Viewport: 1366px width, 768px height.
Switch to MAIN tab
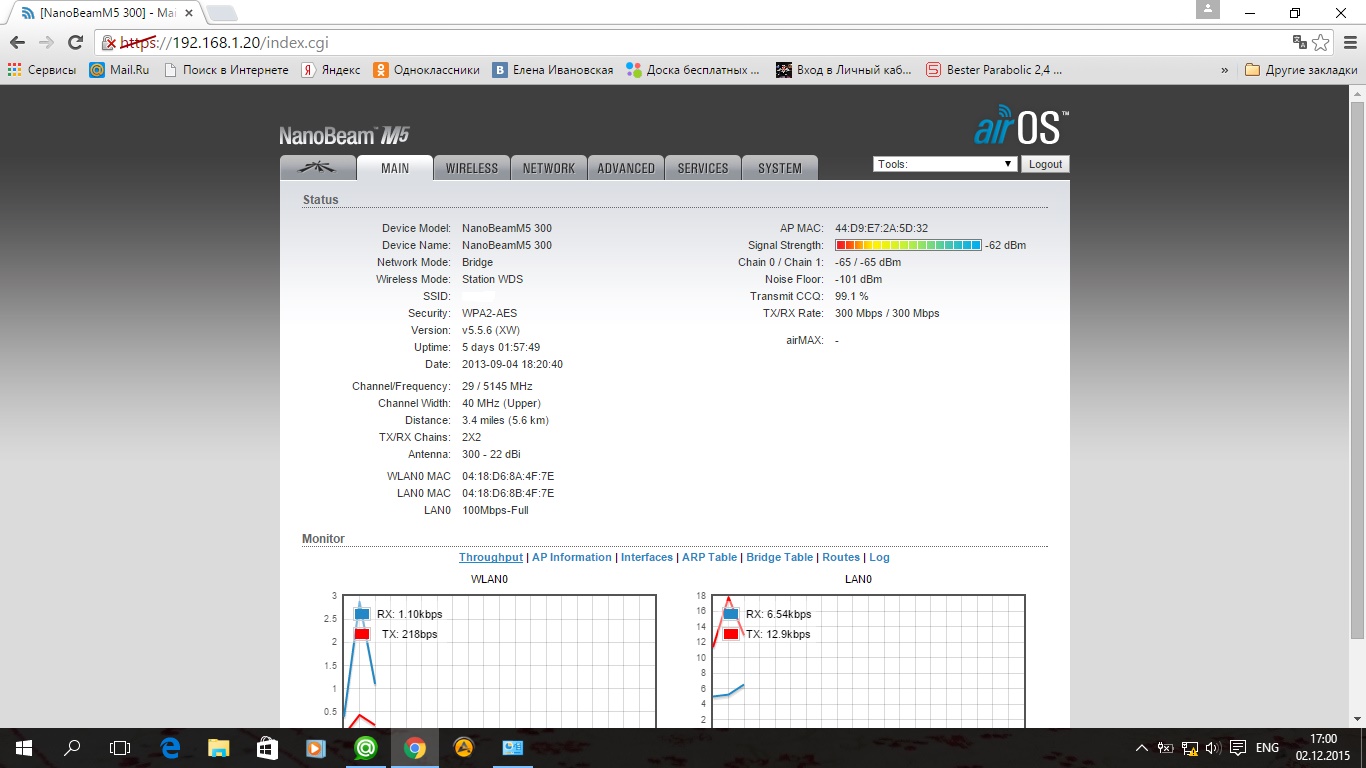pos(395,168)
